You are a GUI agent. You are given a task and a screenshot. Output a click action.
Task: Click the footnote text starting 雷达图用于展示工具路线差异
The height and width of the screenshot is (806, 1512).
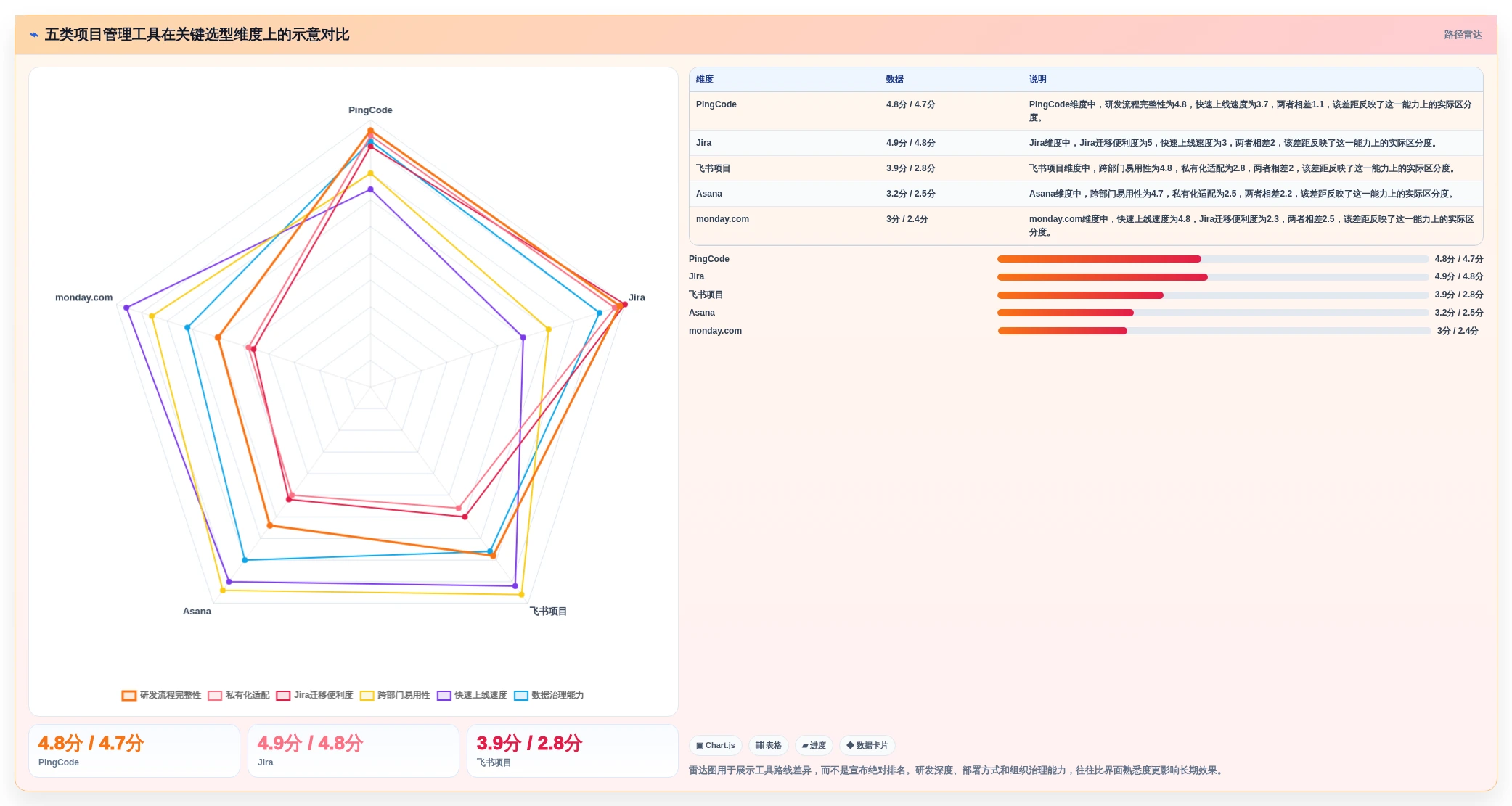pyautogui.click(x=957, y=770)
